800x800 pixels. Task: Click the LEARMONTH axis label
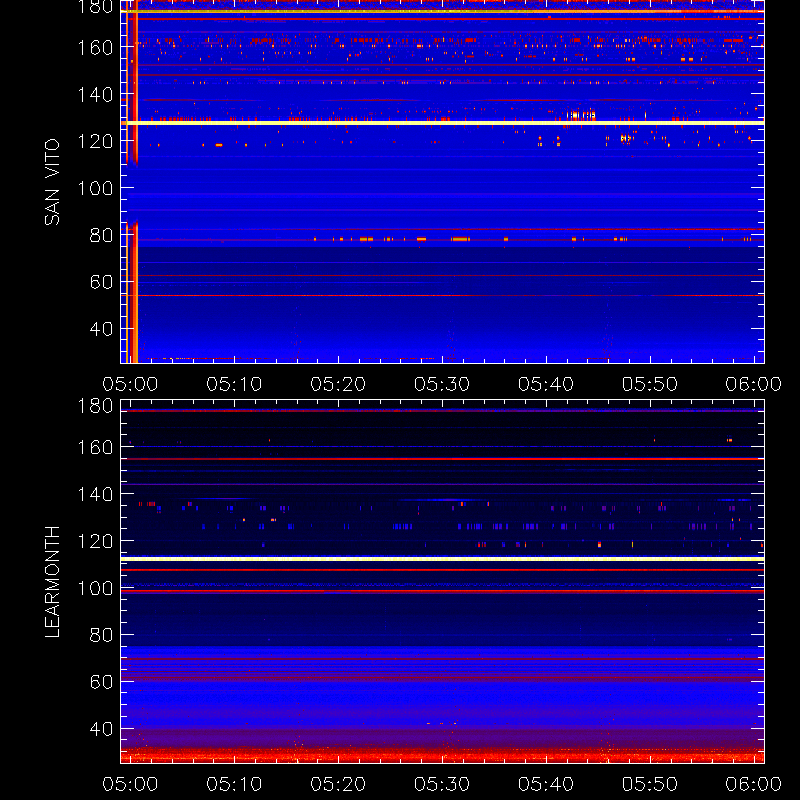pyautogui.click(x=52, y=582)
